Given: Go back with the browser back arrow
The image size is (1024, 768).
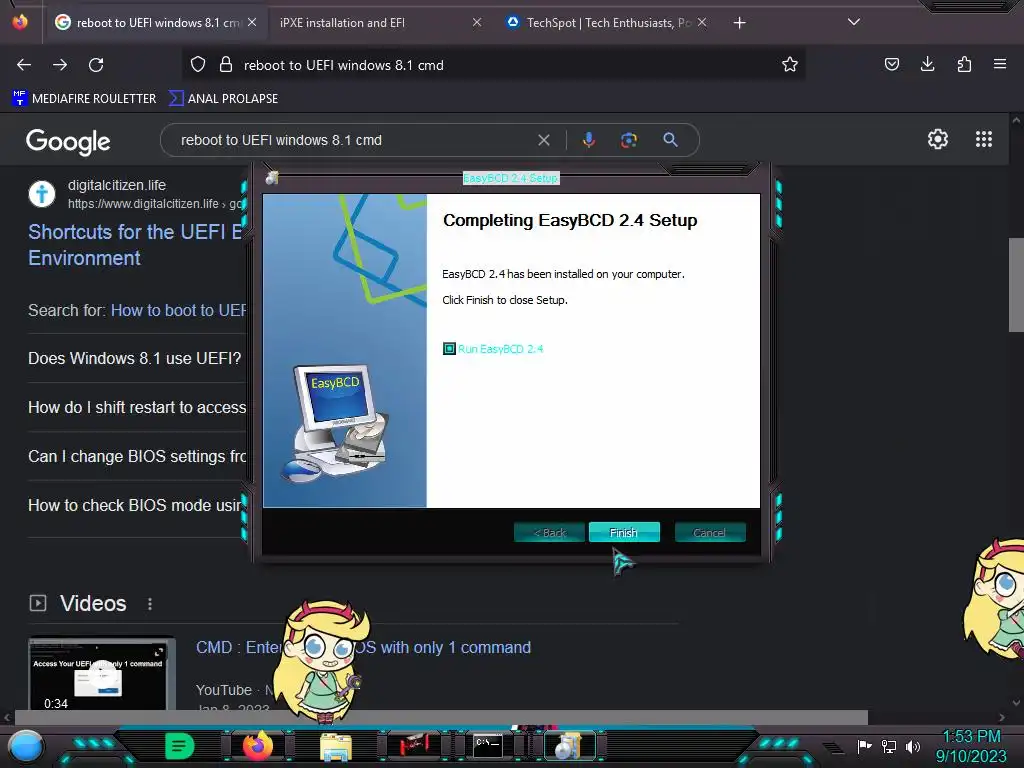Looking at the screenshot, I should (24, 65).
